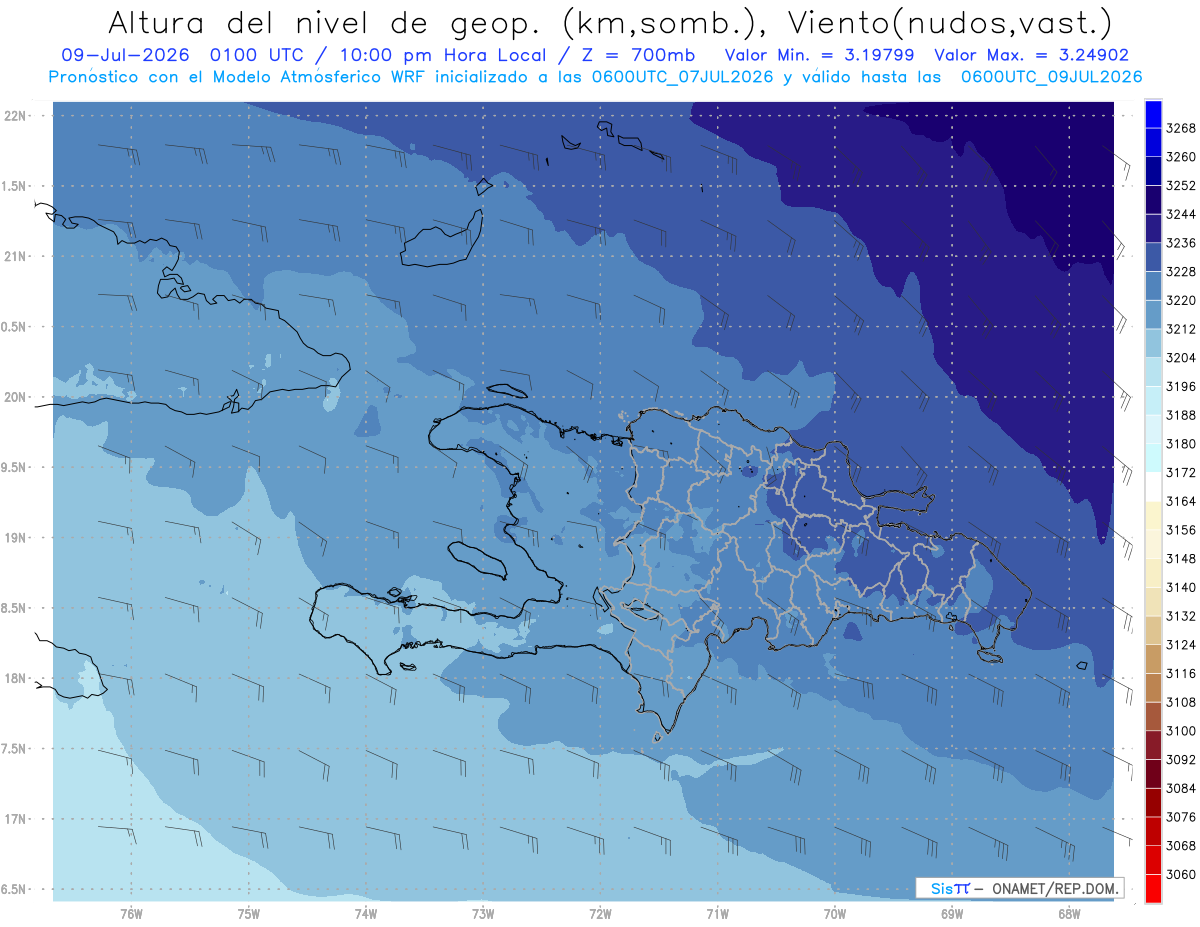Click the '74W' longitude label
Screen dimensions: 1200x927
[x=366, y=914]
